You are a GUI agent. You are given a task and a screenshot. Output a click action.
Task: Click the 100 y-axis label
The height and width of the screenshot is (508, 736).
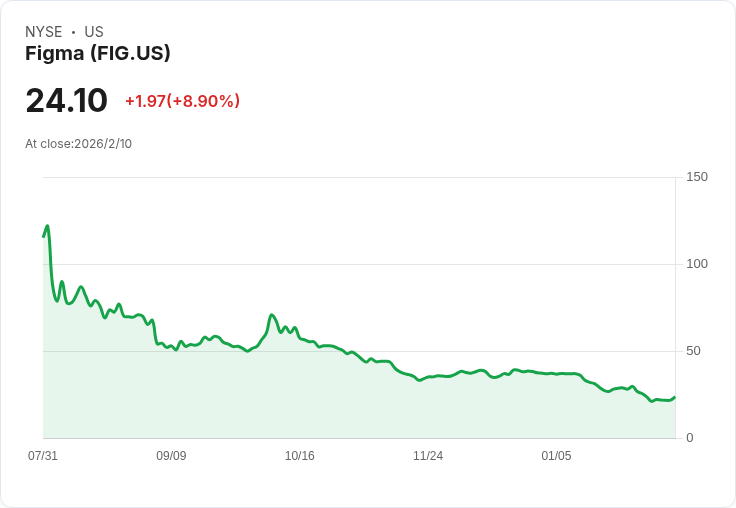(697, 264)
